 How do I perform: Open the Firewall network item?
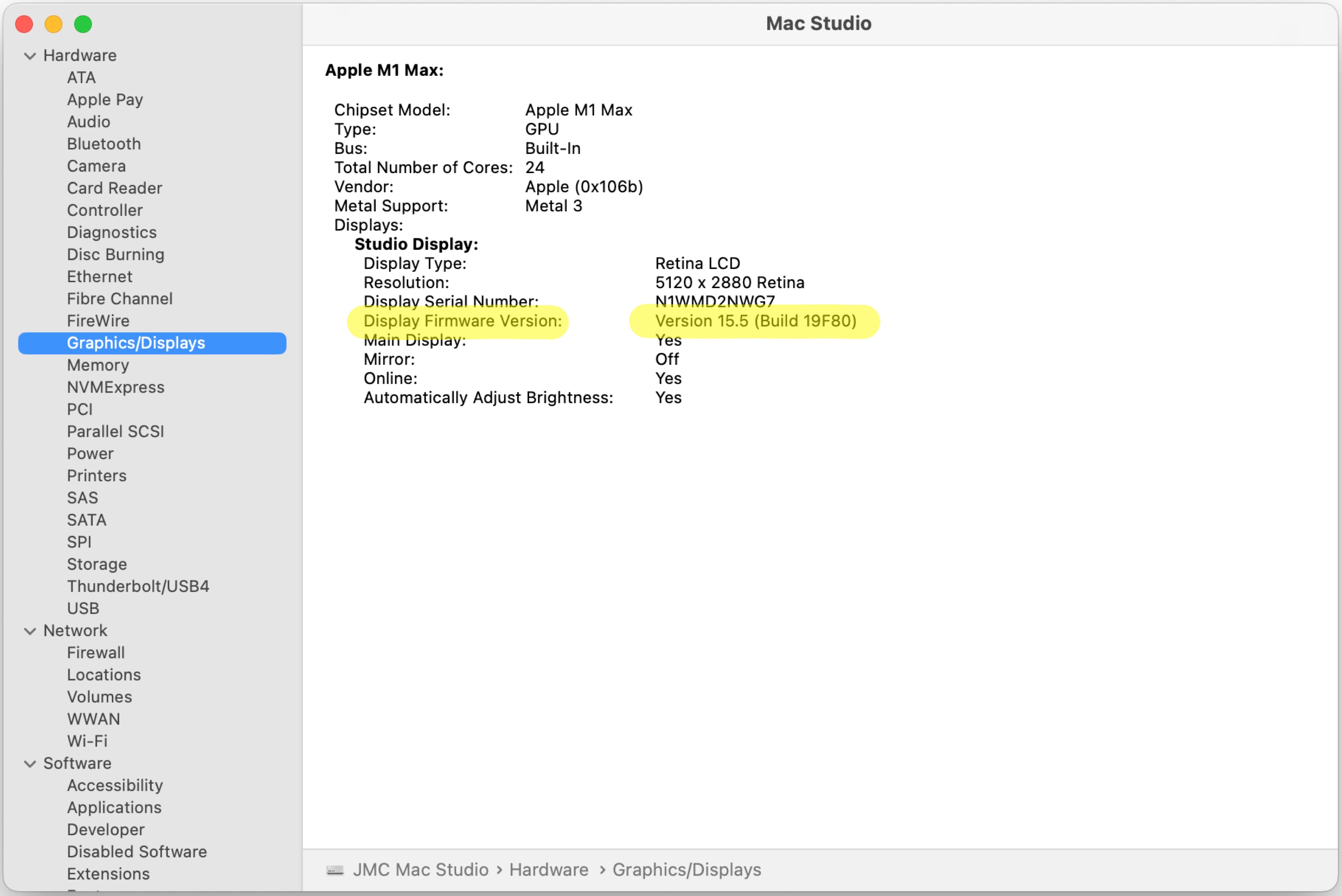95,652
